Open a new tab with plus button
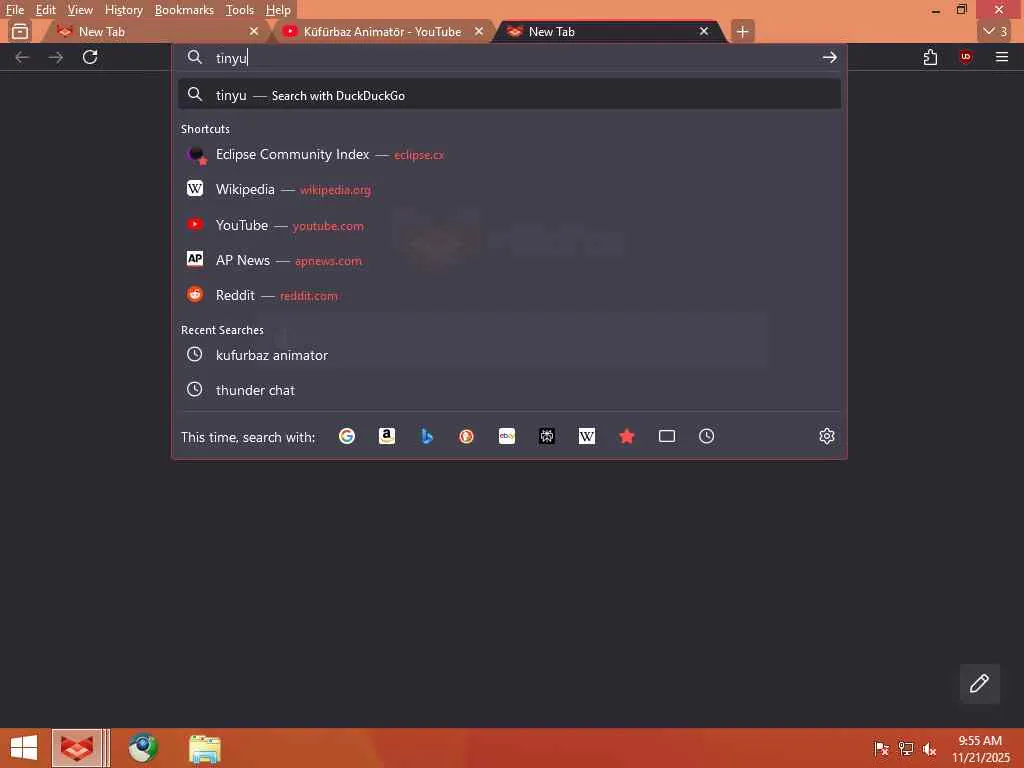This screenshot has height=768, width=1024. [743, 31]
